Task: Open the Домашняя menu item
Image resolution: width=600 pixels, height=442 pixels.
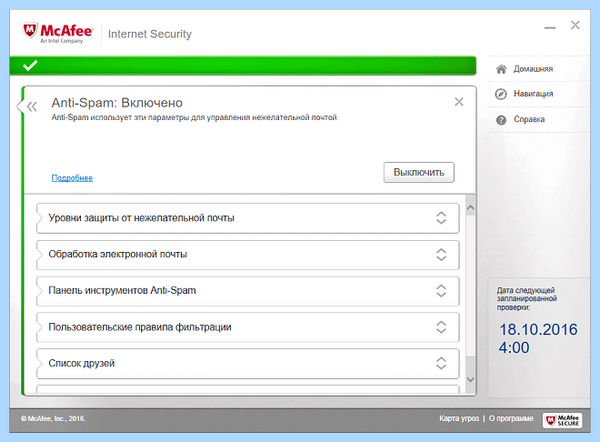Action: [x=533, y=69]
